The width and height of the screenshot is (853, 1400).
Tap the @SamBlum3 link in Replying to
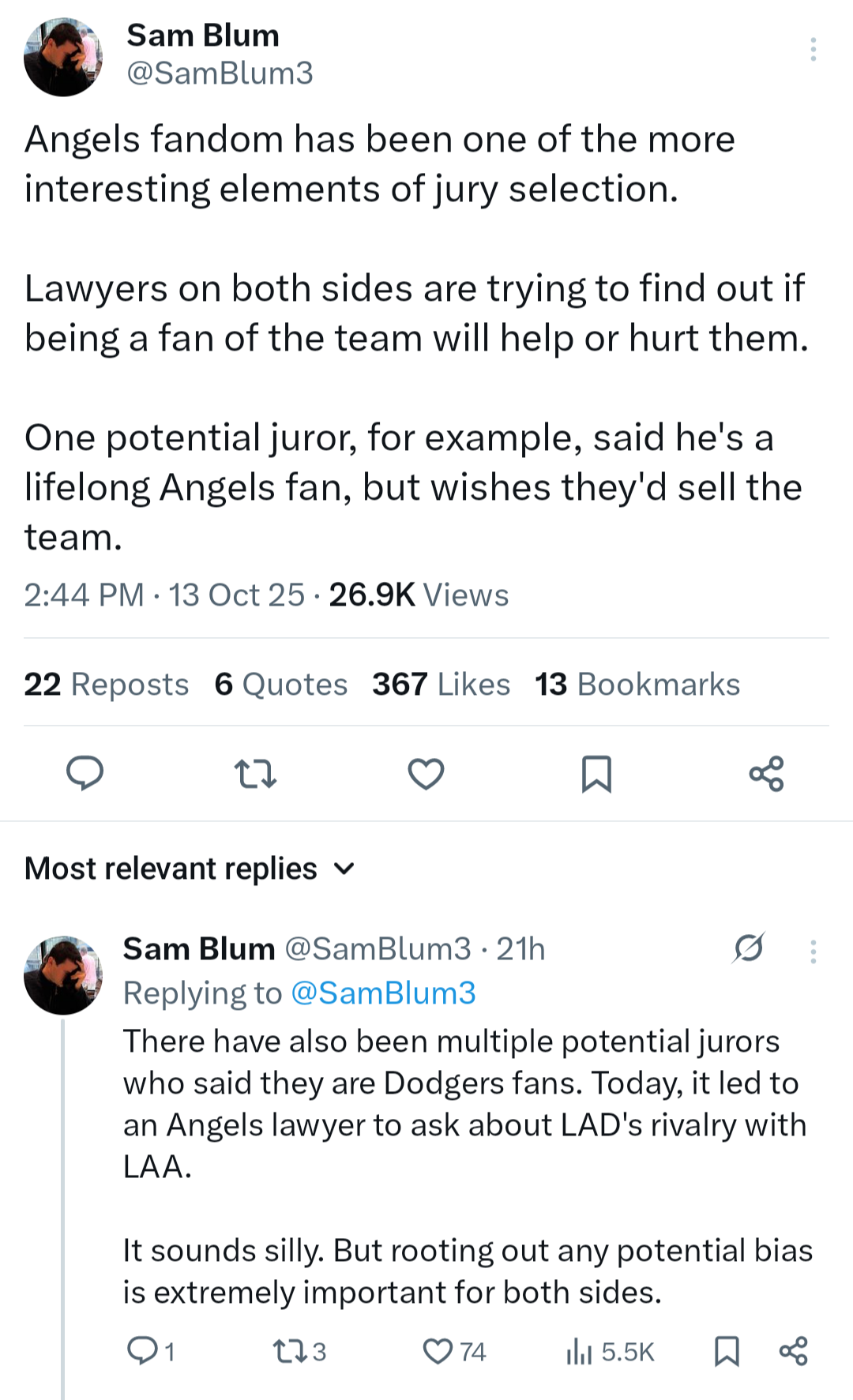coord(383,993)
